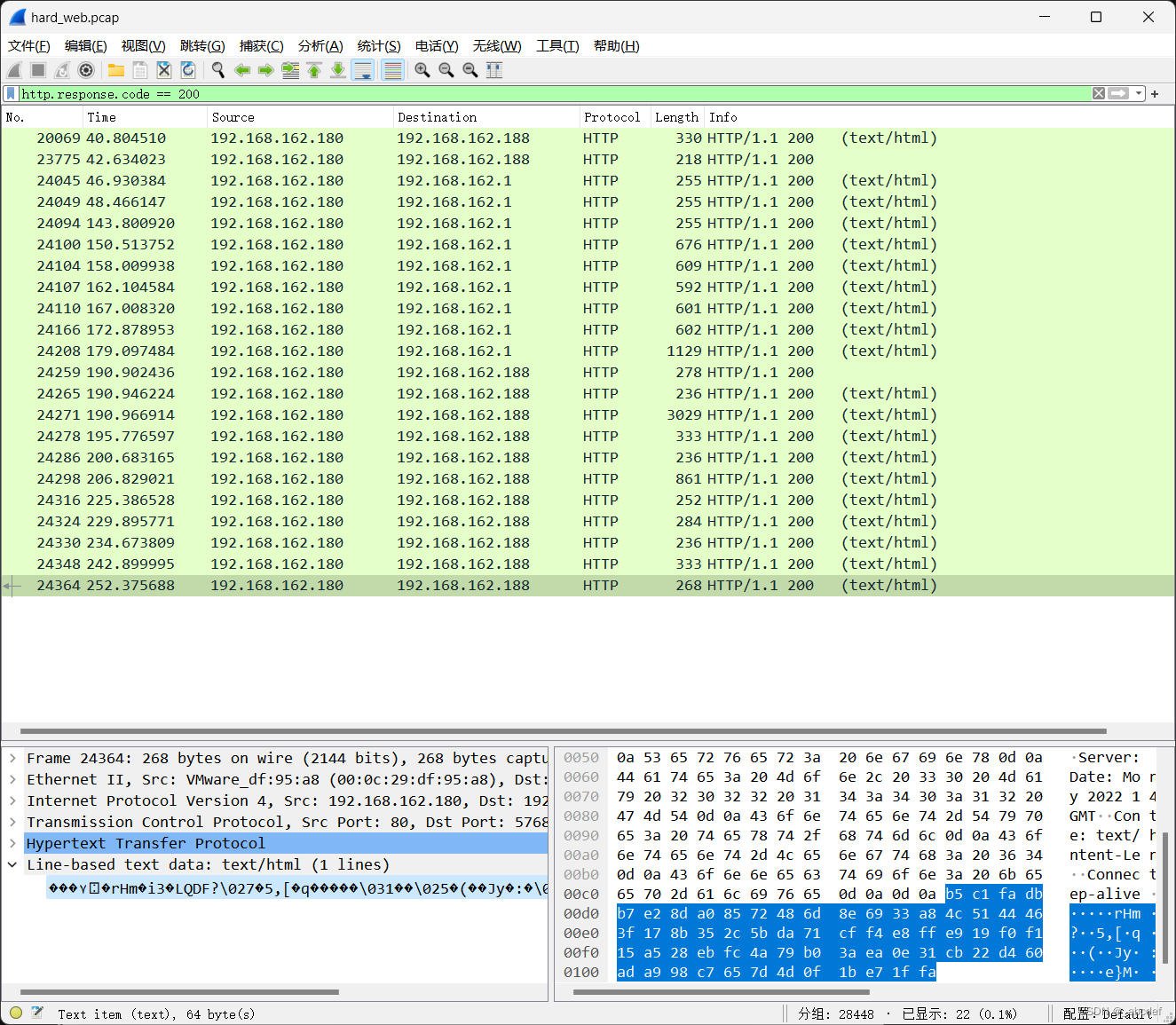Open the 文件(F) menu
The image size is (1176, 1025).
[29, 46]
